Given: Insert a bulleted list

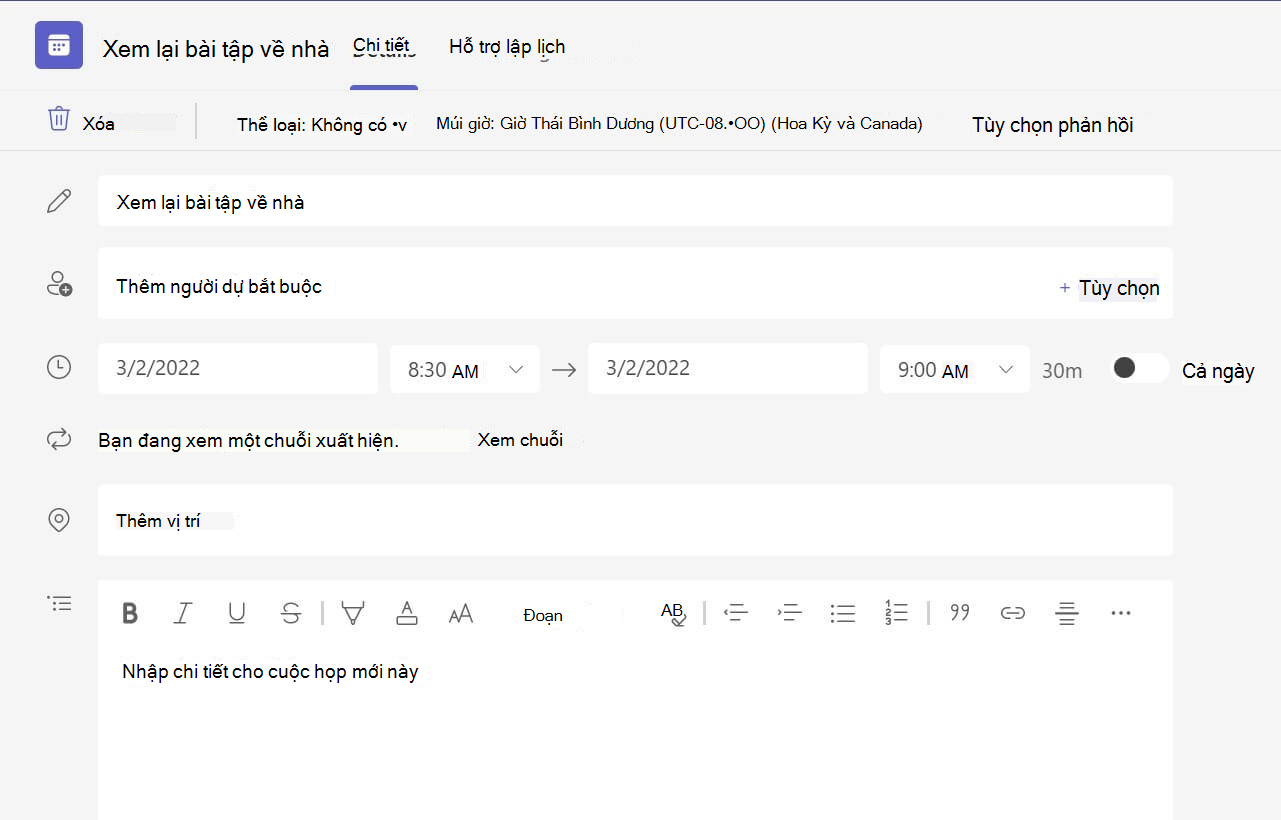Looking at the screenshot, I should (x=843, y=613).
